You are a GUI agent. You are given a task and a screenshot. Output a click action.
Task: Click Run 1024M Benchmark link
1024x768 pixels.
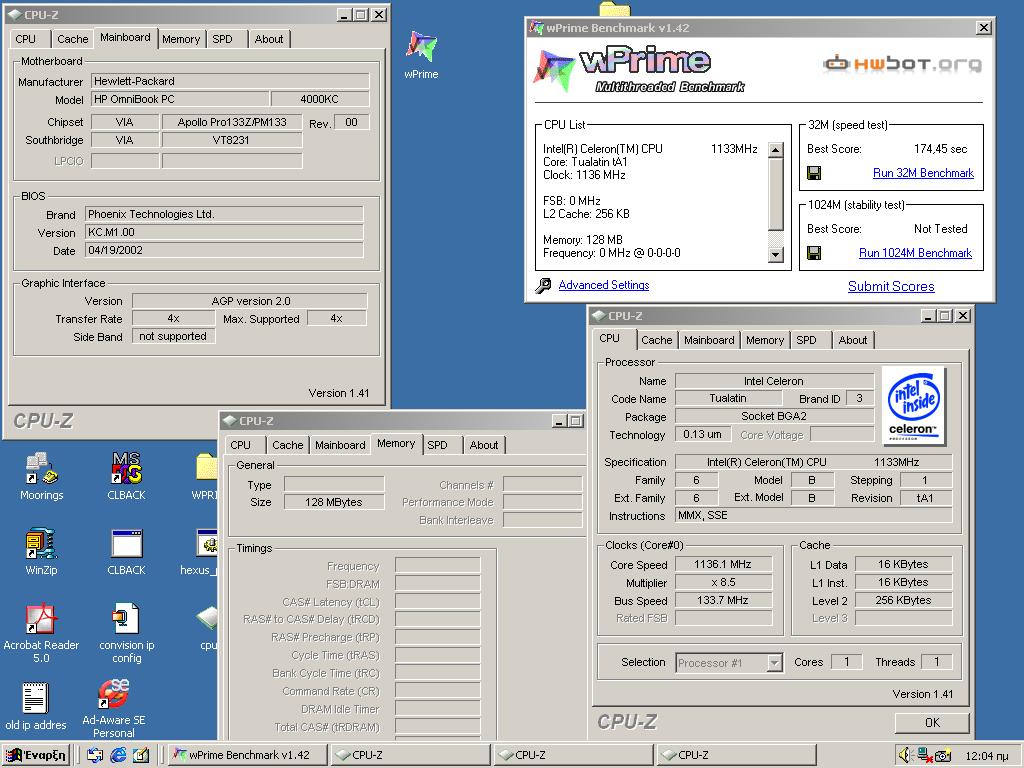point(916,253)
